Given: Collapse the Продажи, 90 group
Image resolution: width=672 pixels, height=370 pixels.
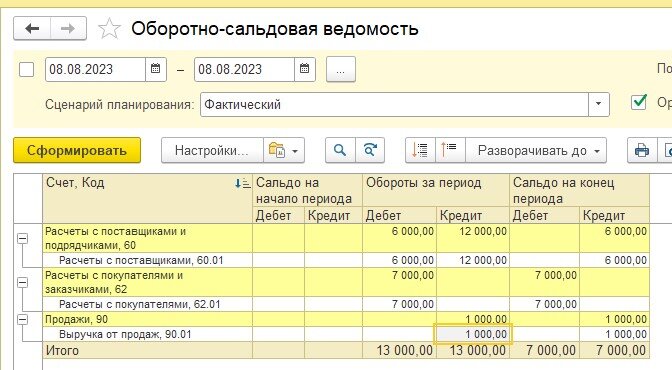Looking at the screenshot, I should click(23, 319).
